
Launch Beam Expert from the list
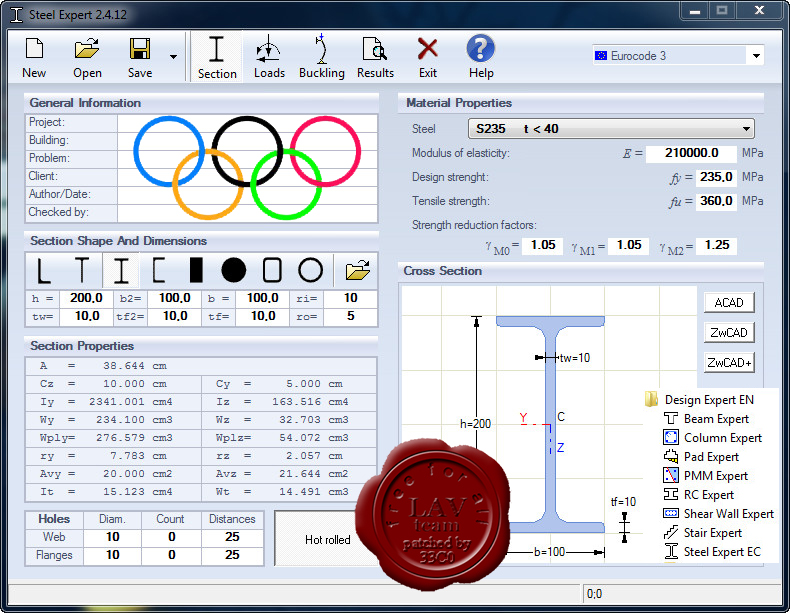coord(706,419)
